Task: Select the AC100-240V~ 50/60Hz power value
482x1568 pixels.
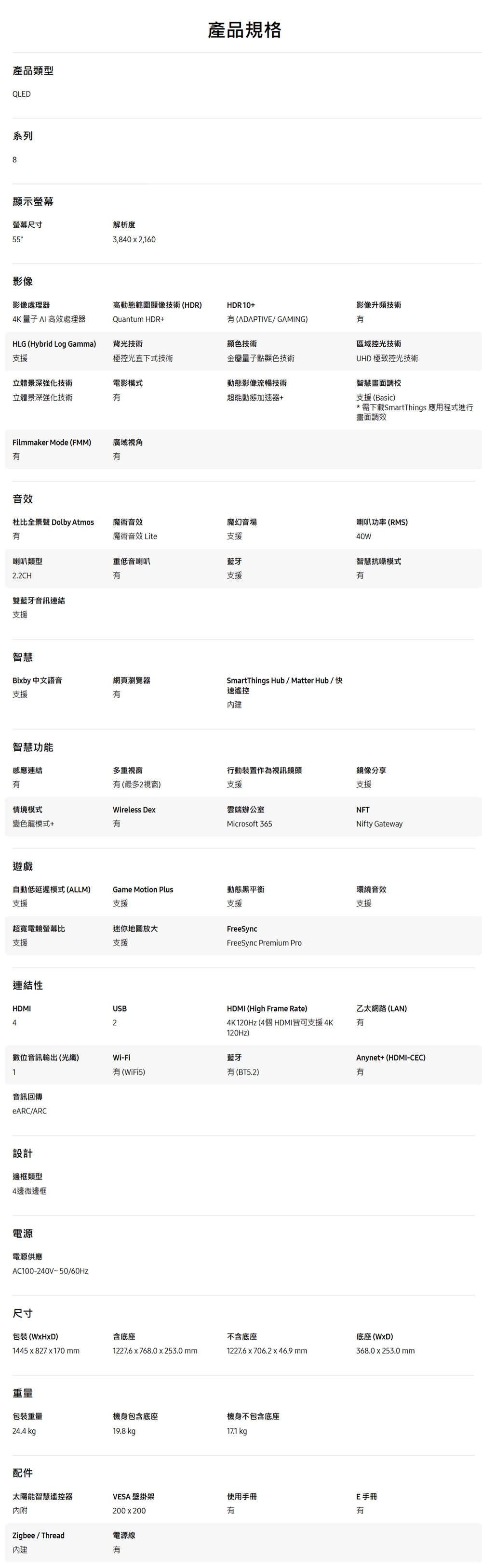Action: coord(50,1271)
